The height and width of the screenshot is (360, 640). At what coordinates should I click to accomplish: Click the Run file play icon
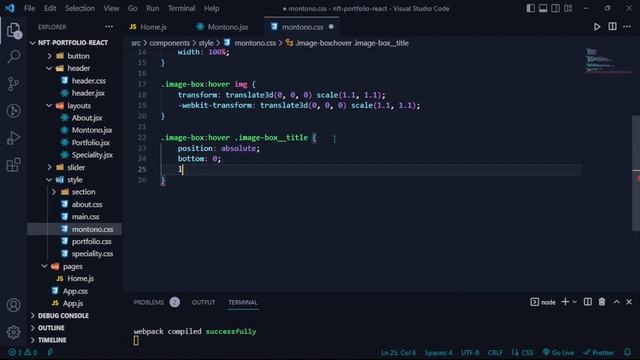click(x=597, y=27)
